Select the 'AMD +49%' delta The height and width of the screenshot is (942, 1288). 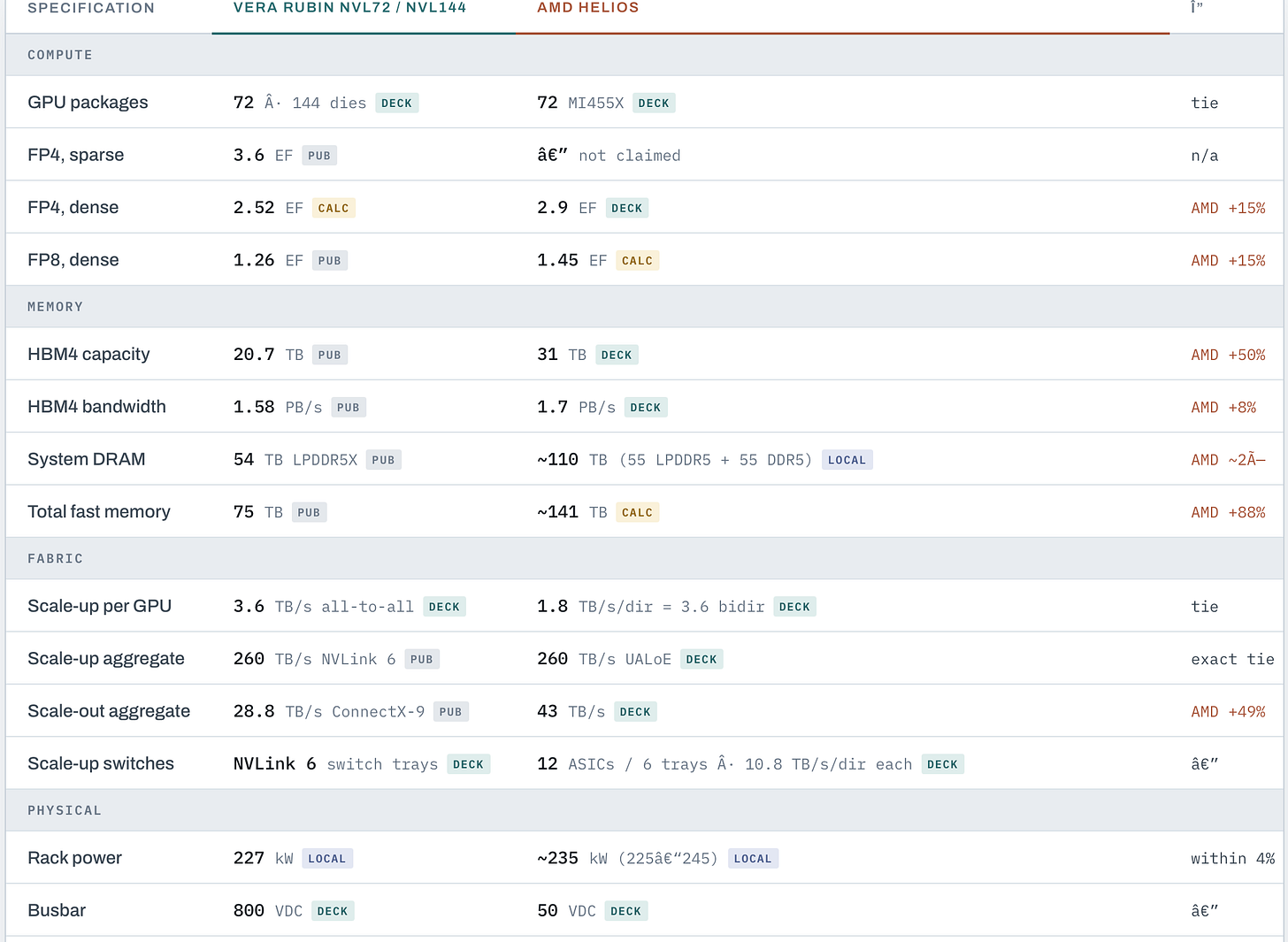1228,712
